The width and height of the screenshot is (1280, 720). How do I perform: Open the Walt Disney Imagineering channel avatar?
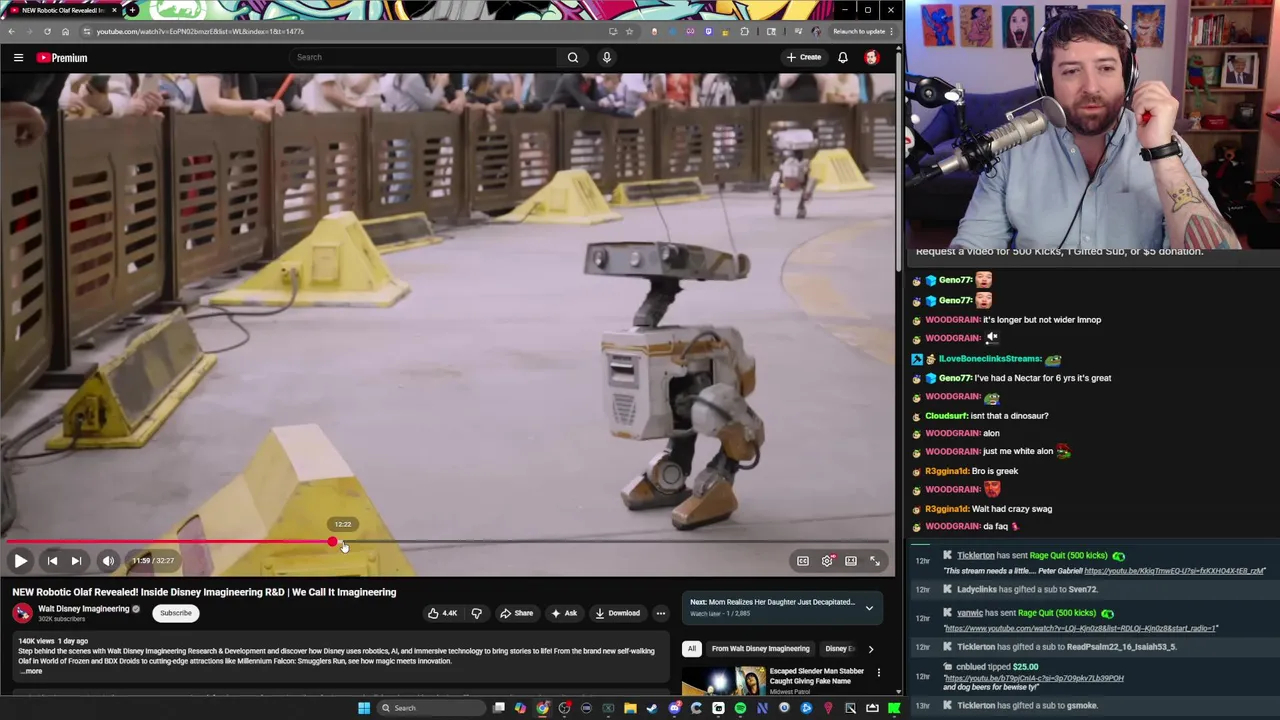(22, 613)
